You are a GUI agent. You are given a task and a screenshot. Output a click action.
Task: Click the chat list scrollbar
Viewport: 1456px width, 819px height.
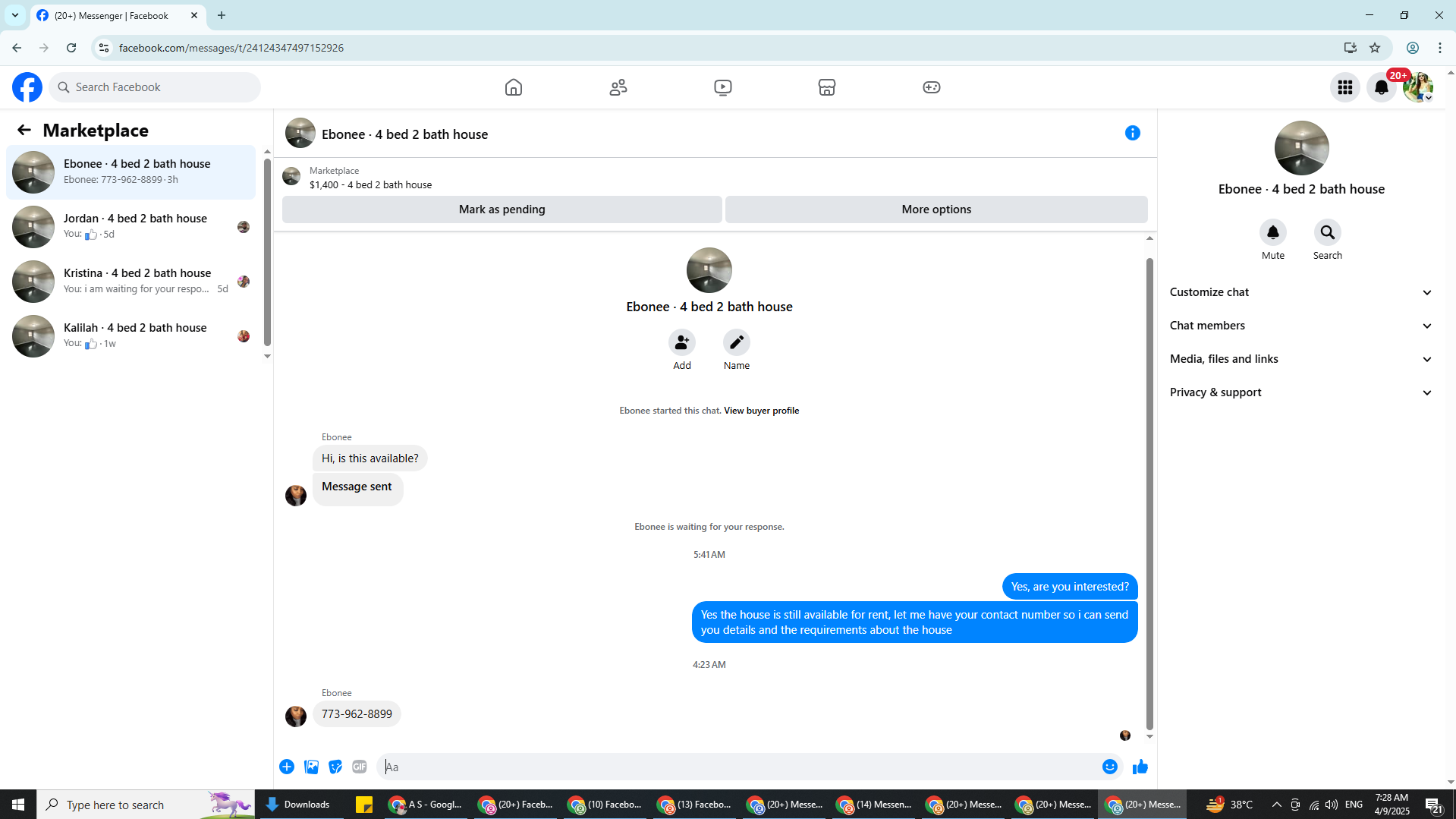click(x=267, y=252)
